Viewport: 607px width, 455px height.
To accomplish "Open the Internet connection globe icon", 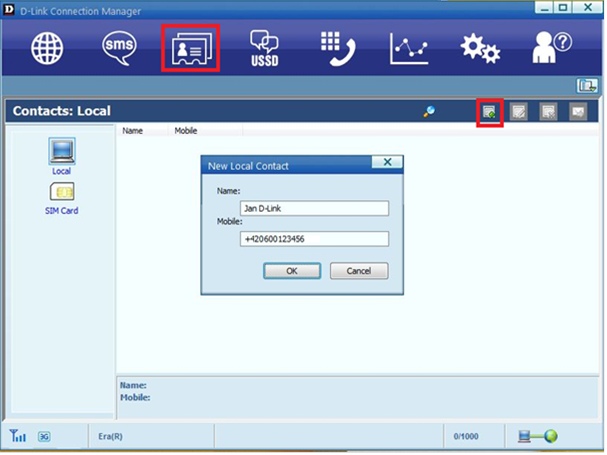I will 47,48.
